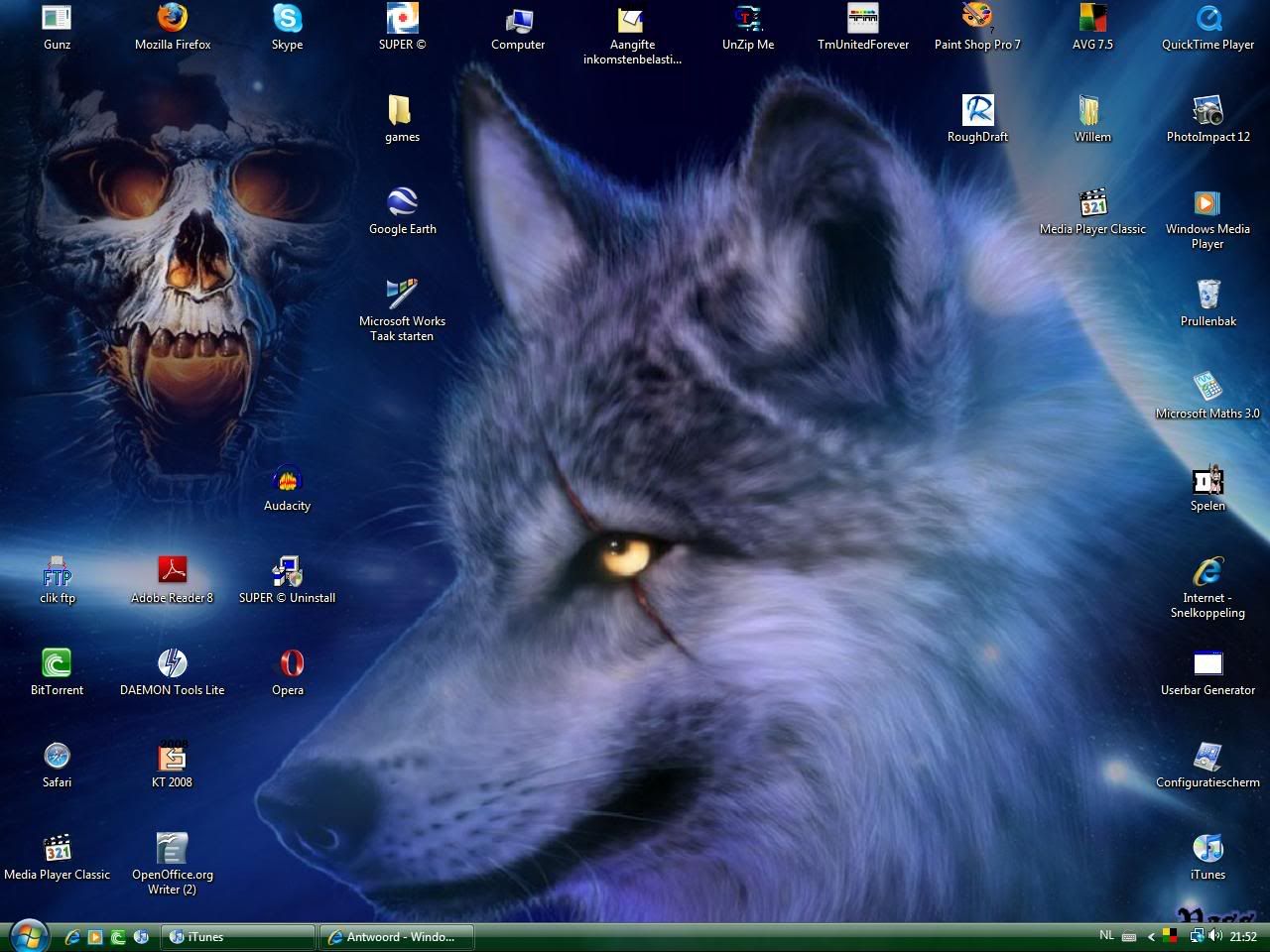Image resolution: width=1270 pixels, height=952 pixels.
Task: Click the media player Quick Launch icon
Action: click(x=95, y=937)
